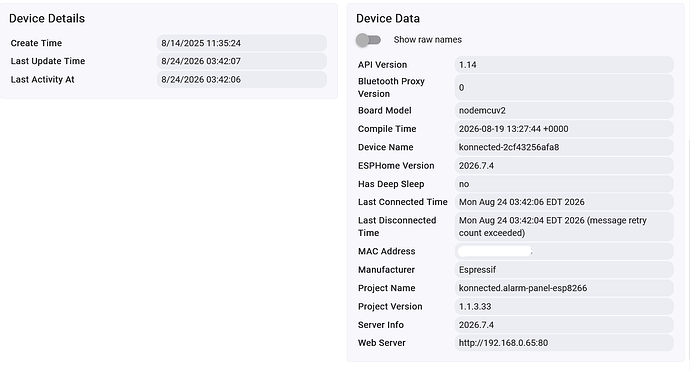Click the MAC Address label

tap(386, 251)
